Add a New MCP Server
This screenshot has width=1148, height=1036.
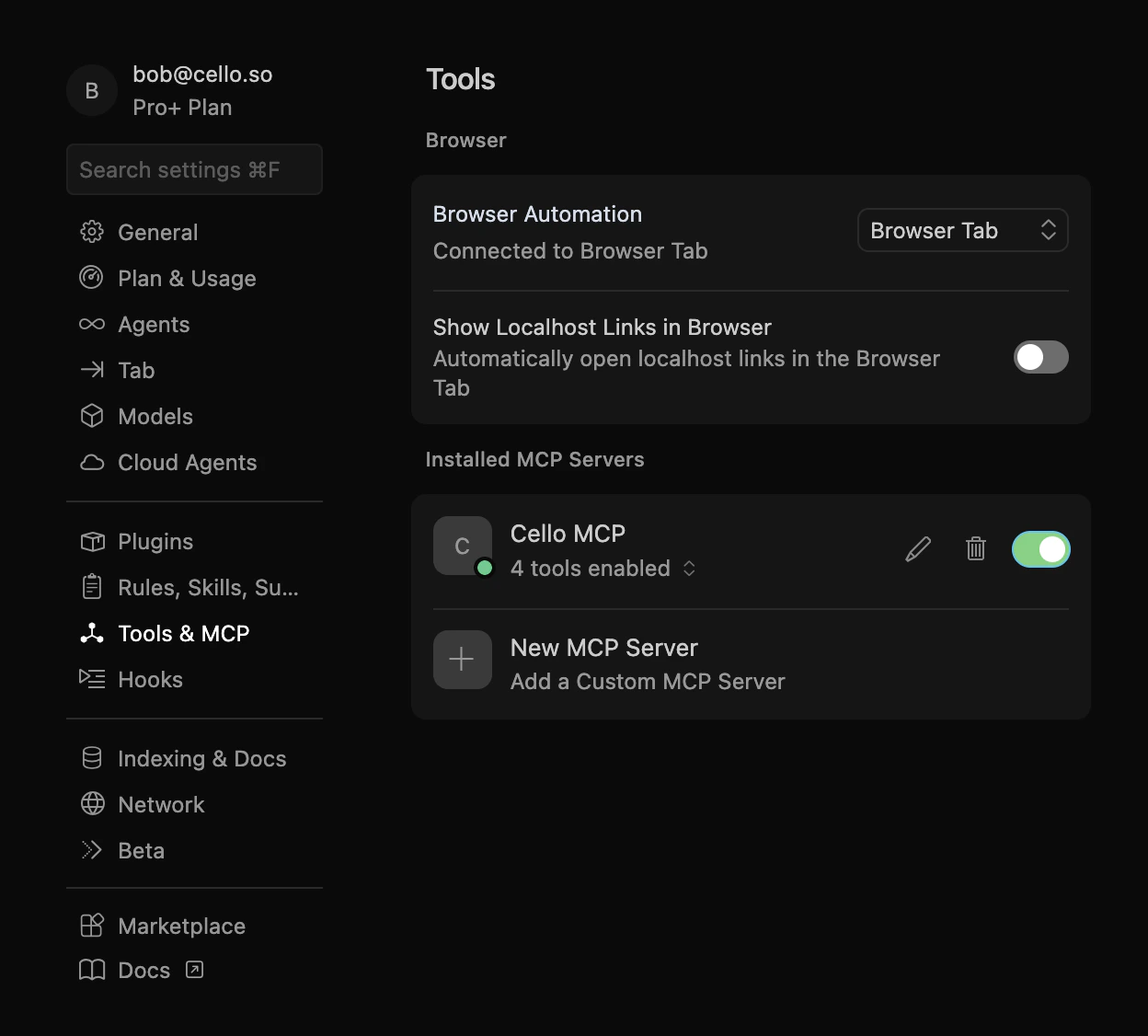click(604, 648)
